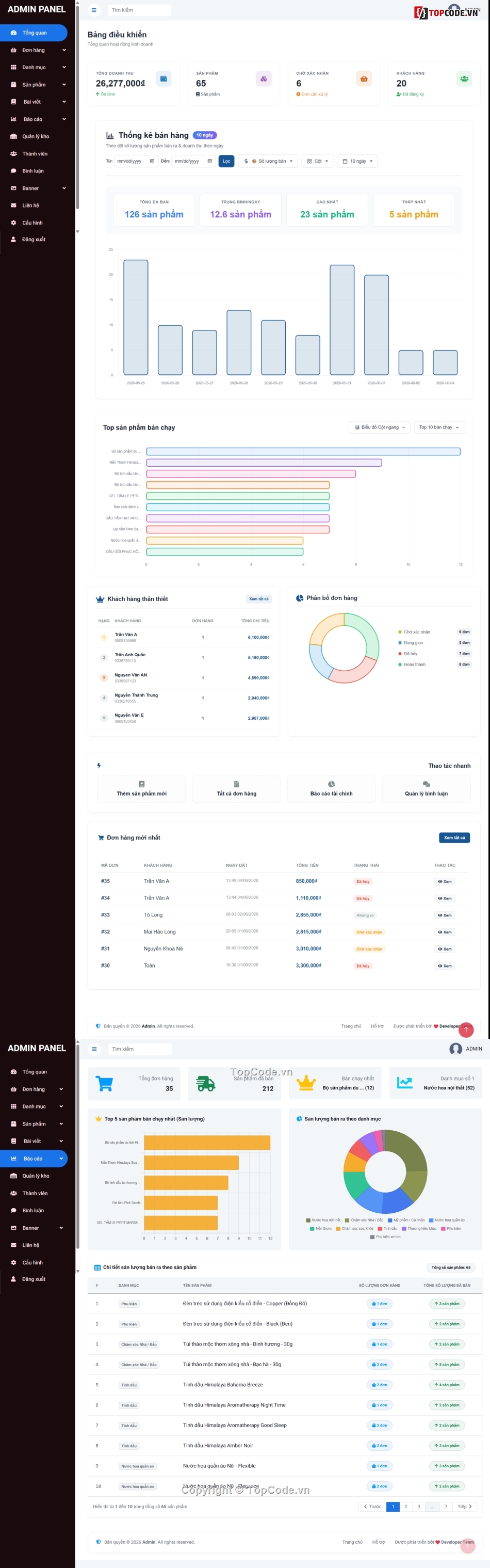This screenshot has height=1568, width=490.
Task: Open the calendar icon in the Từ date field
Action: [152, 161]
